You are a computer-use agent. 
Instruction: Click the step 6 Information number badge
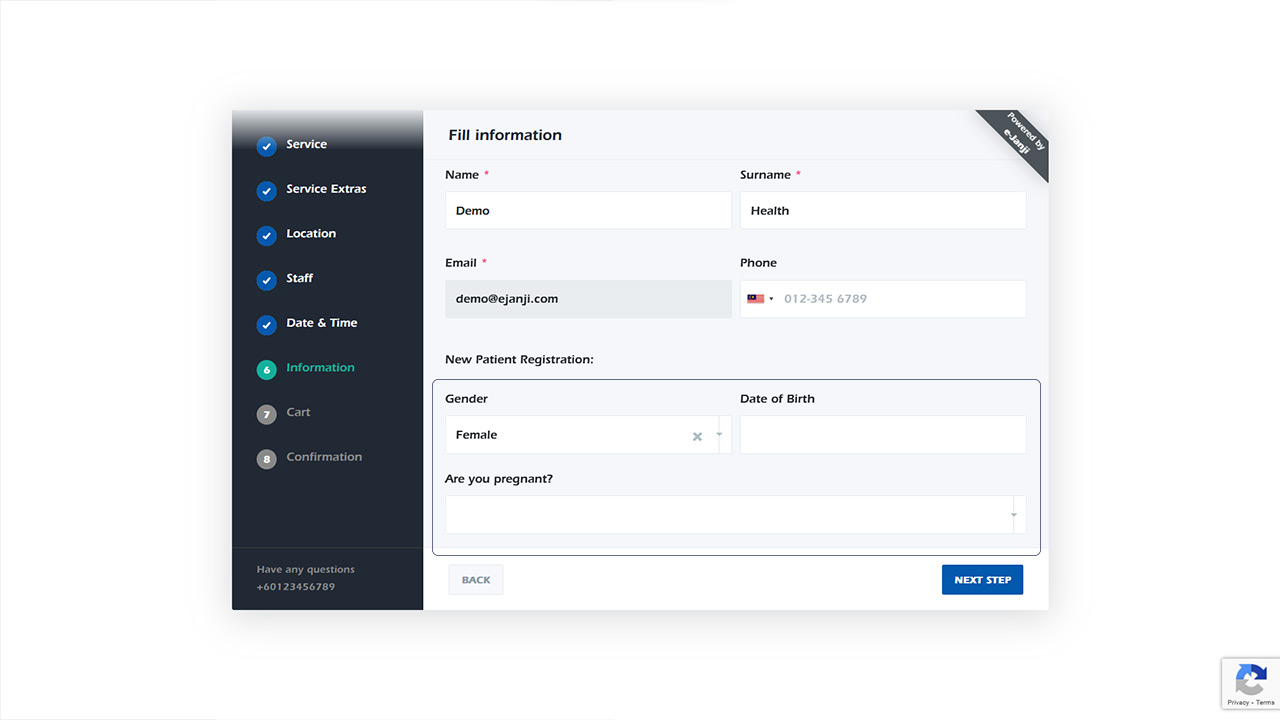point(266,370)
